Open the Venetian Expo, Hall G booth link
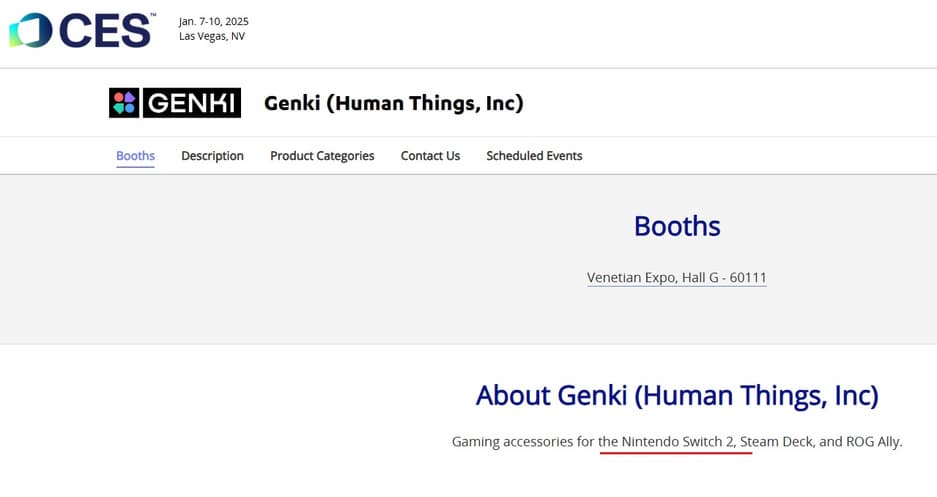The height and width of the screenshot is (497, 937). click(676, 277)
